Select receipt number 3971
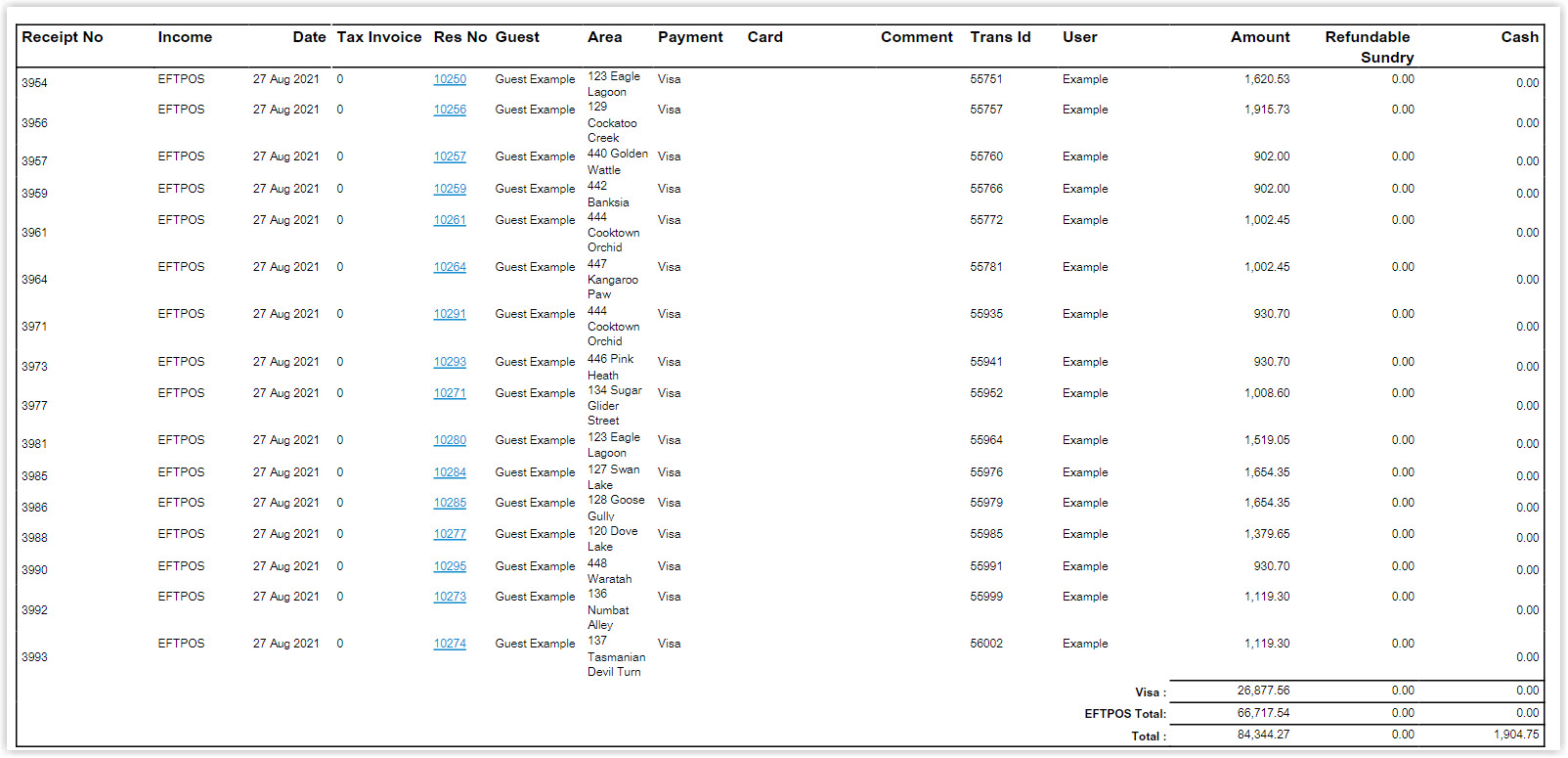 [x=34, y=327]
